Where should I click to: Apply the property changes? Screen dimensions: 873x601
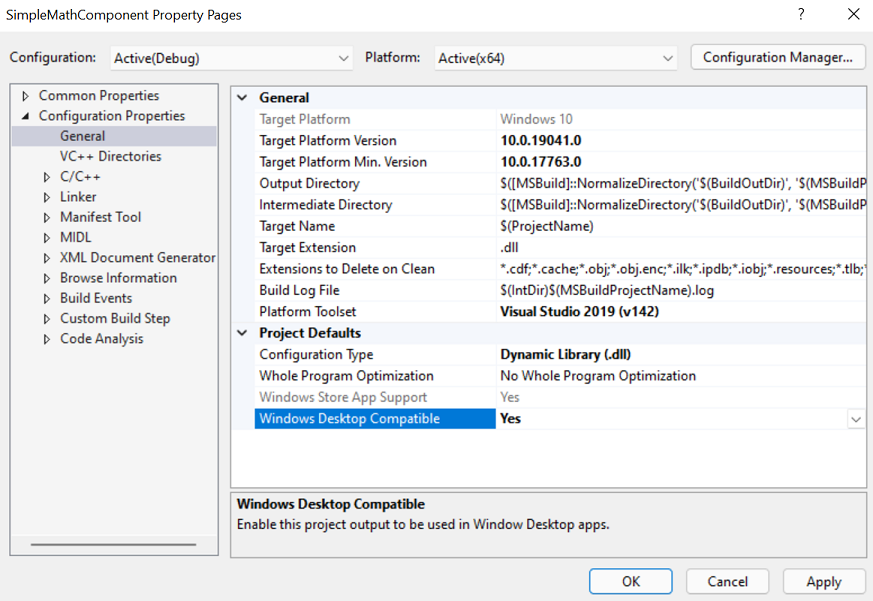pyautogui.click(x=823, y=581)
